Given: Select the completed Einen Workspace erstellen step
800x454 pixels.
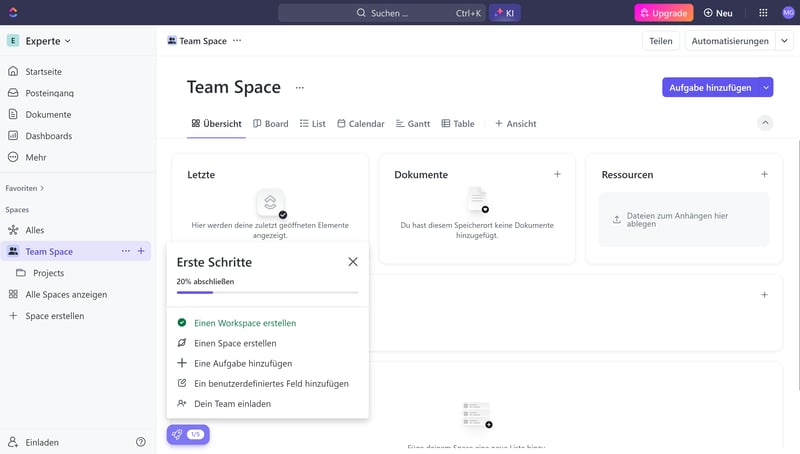Looking at the screenshot, I should pyautogui.click(x=244, y=323).
